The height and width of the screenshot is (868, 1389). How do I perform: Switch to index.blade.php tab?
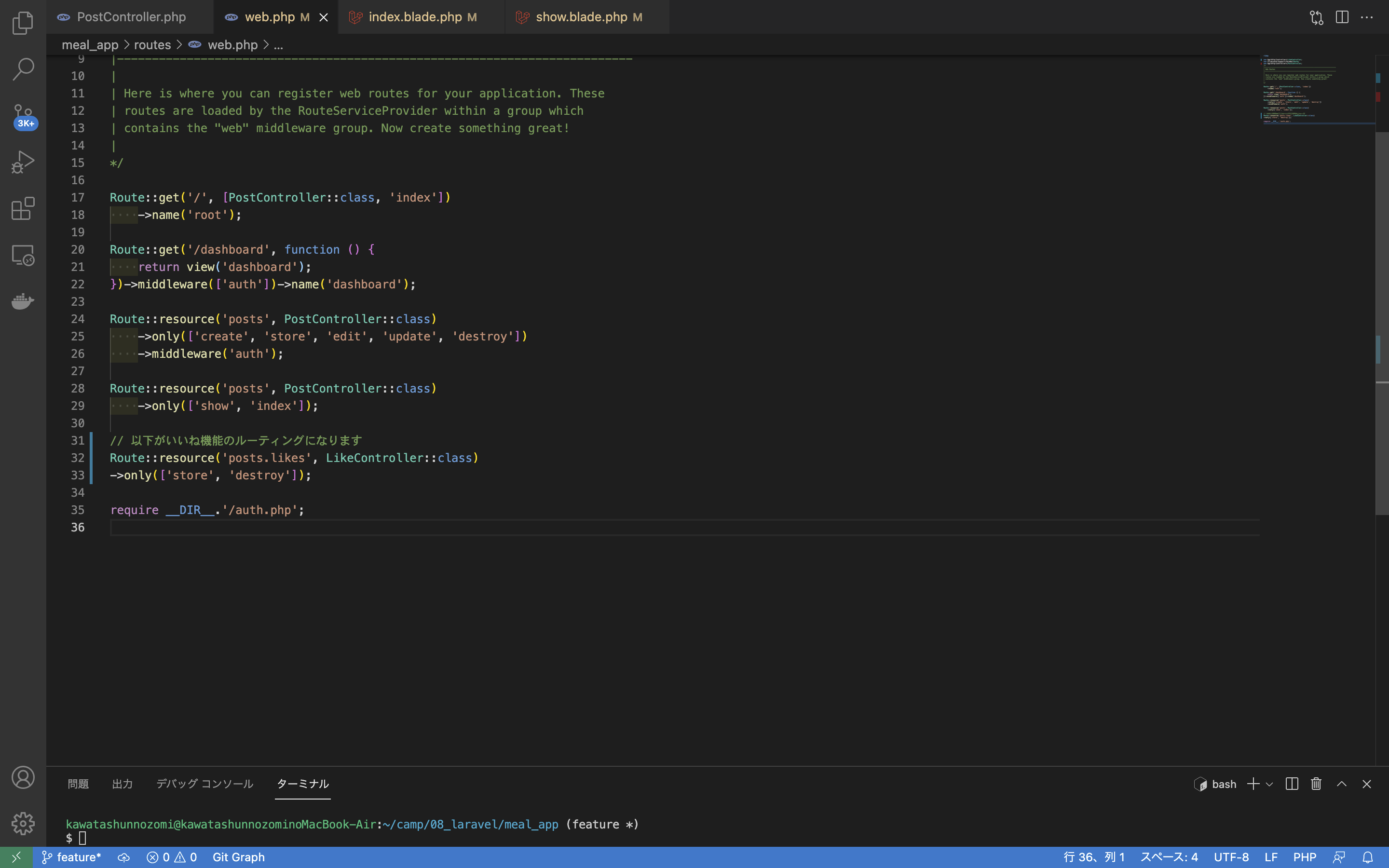point(415,17)
